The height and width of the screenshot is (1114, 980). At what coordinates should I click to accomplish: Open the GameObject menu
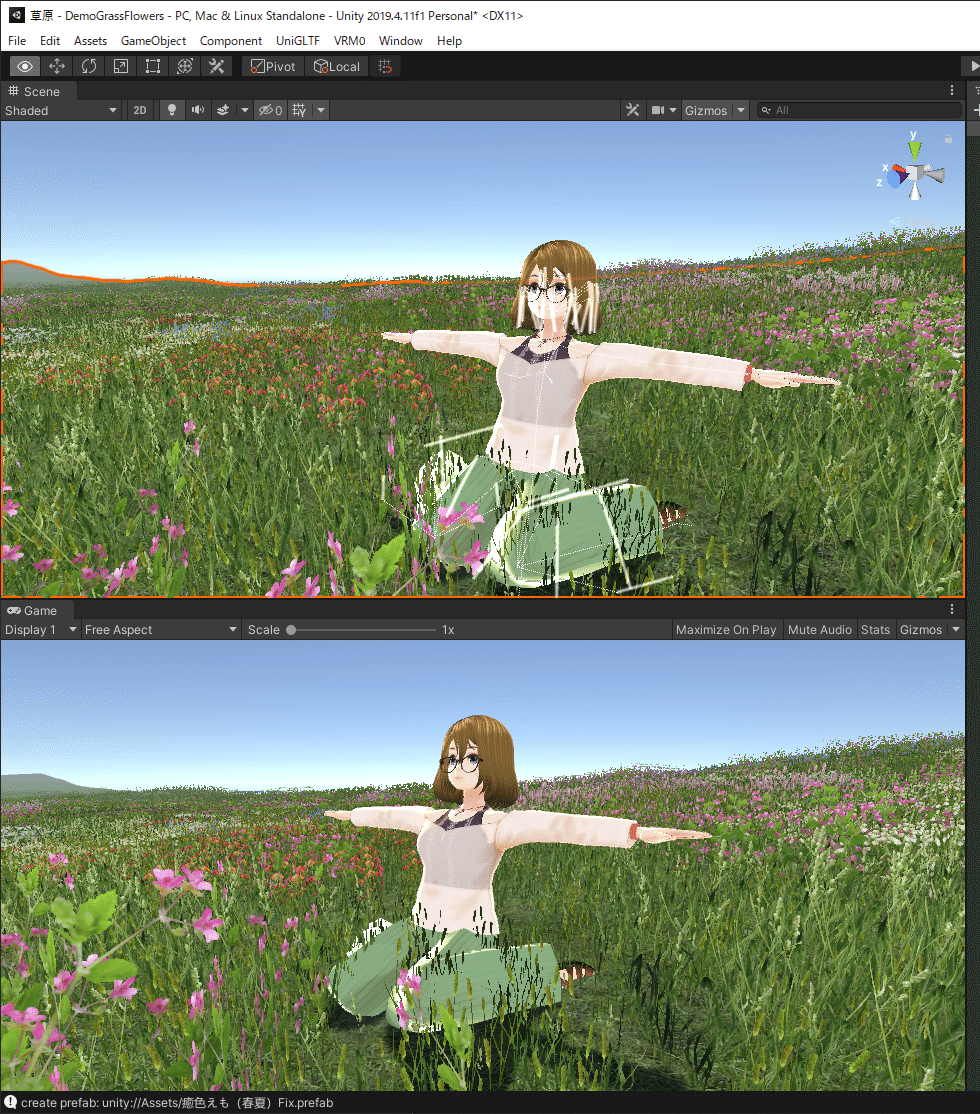coord(154,40)
